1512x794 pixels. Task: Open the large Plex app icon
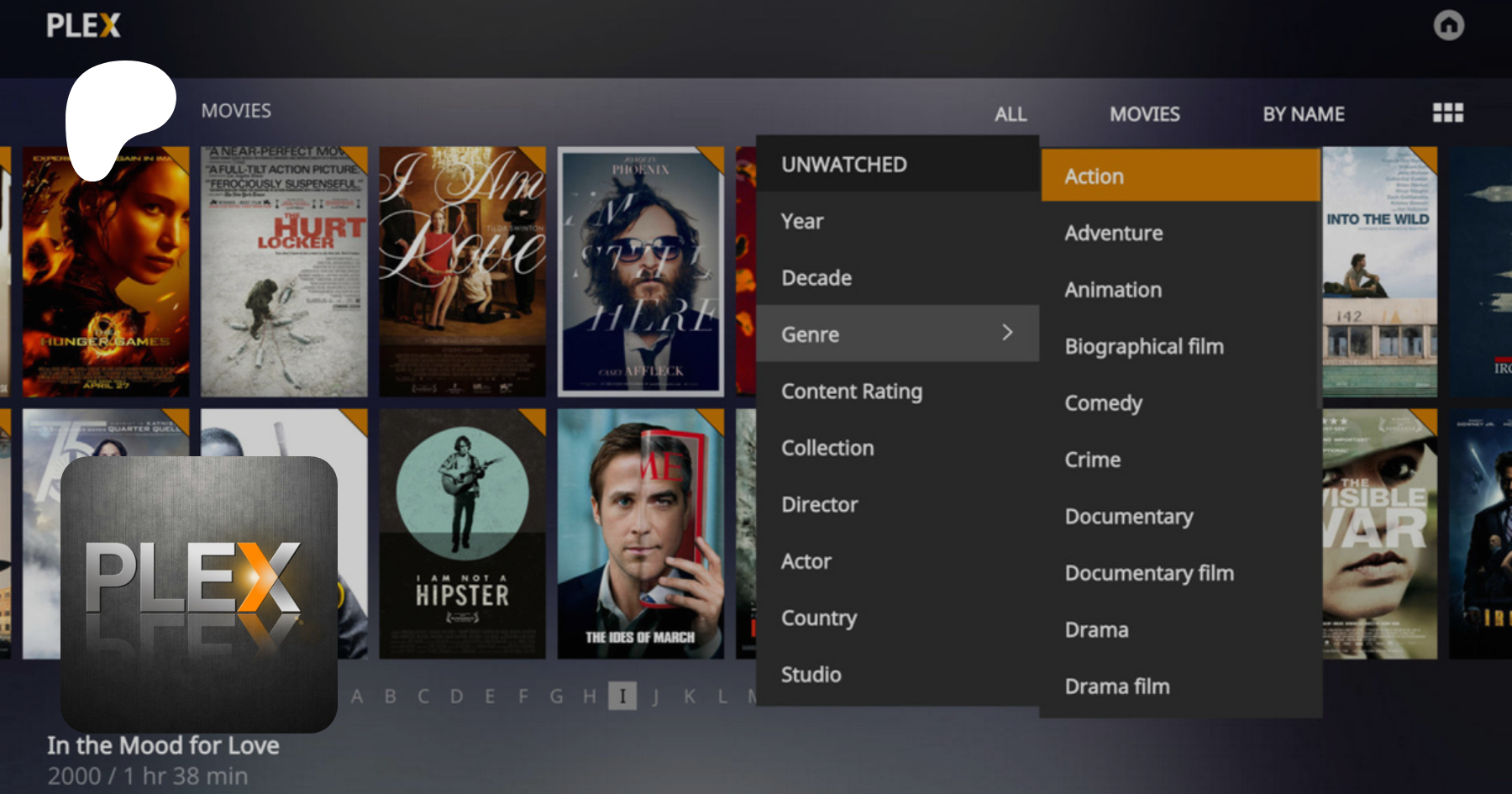click(199, 593)
